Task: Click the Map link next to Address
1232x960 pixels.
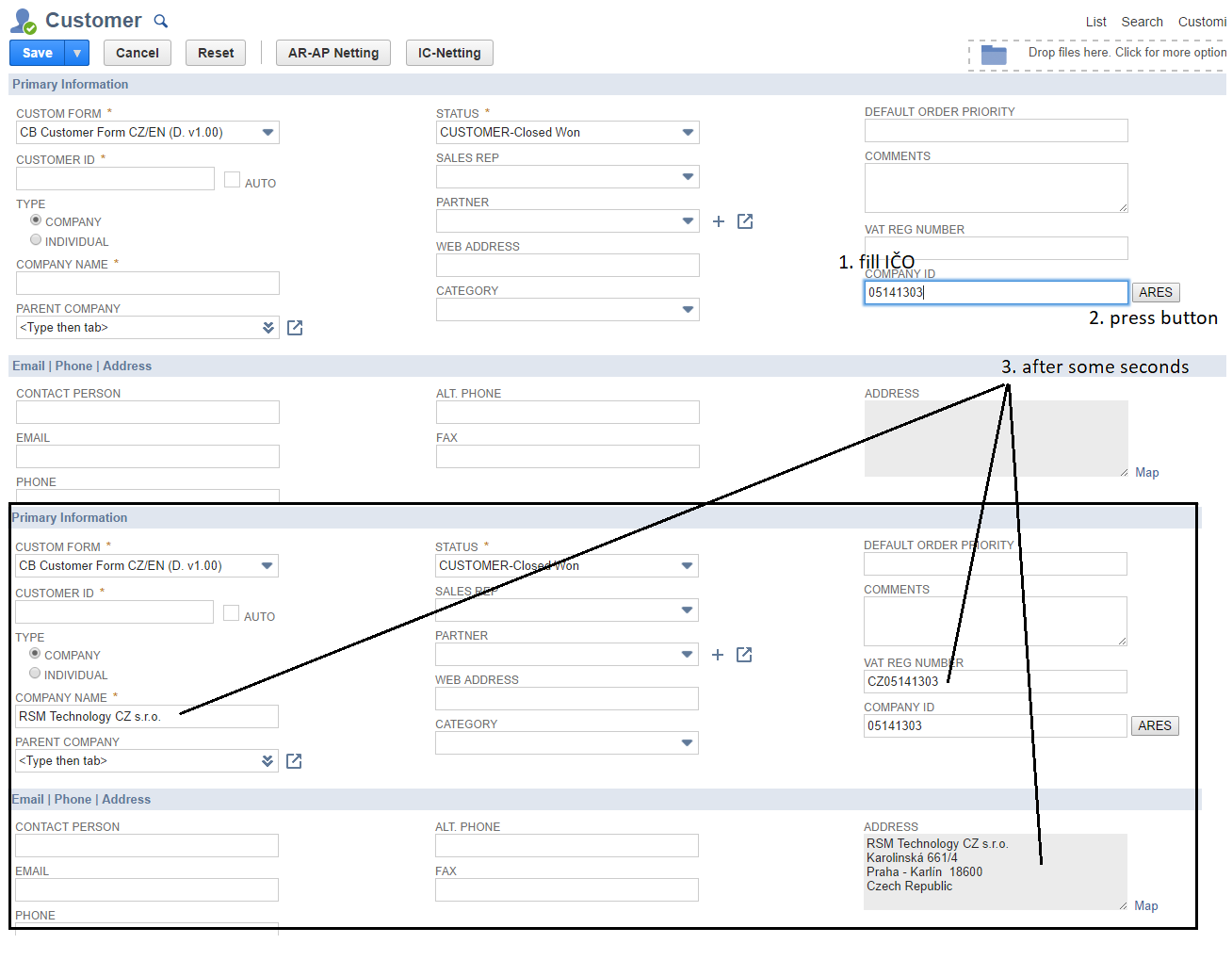Action: (x=1146, y=473)
